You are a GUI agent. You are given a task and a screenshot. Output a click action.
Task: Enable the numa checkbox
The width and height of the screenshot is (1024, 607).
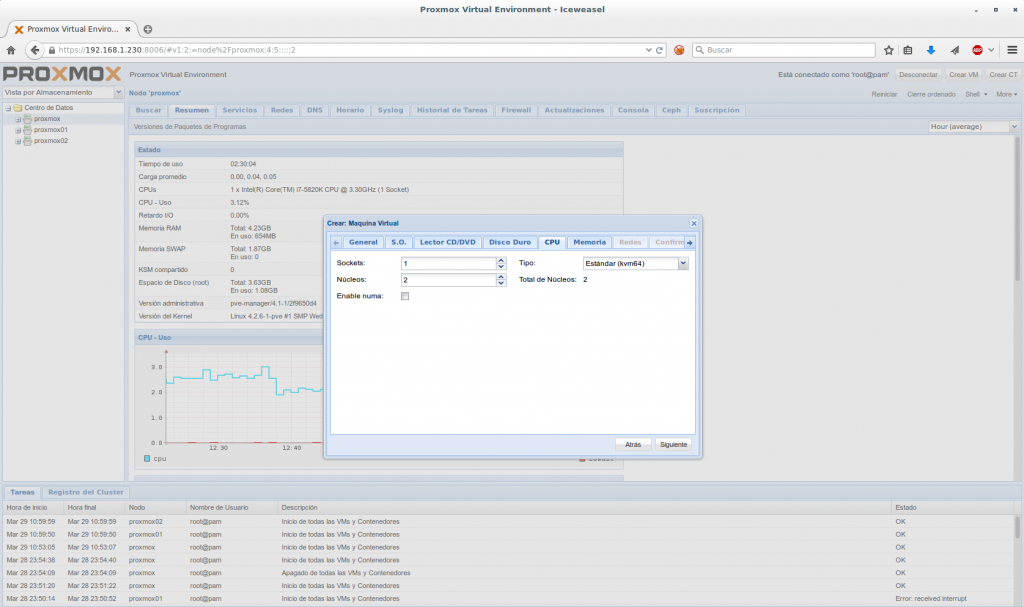click(405, 296)
